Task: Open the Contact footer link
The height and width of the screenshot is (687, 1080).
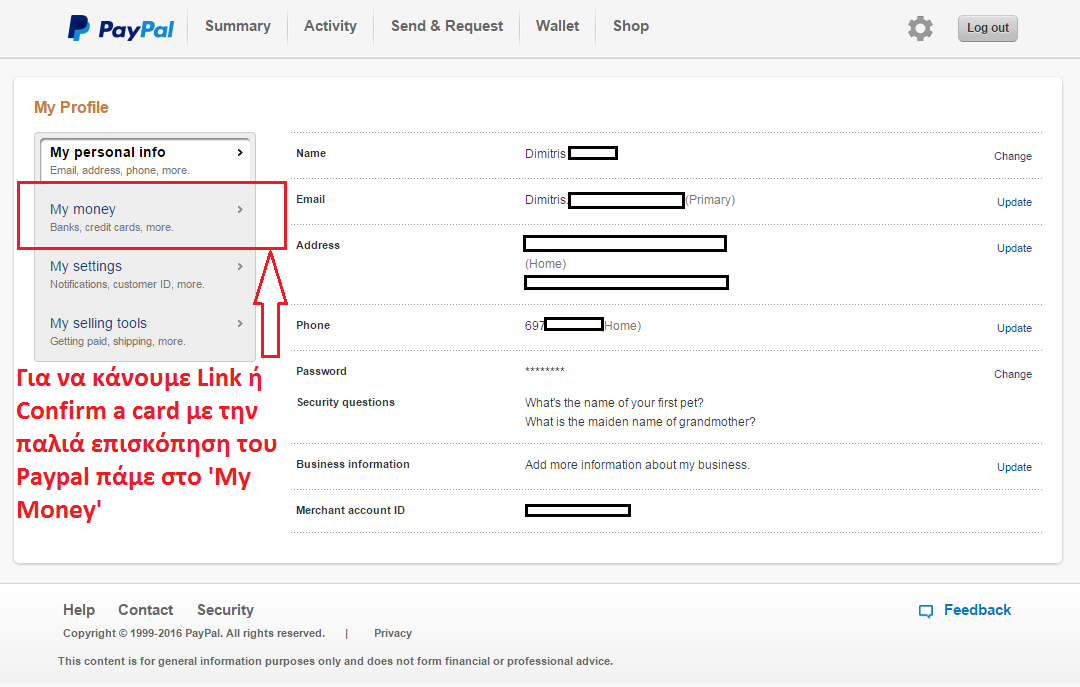Action: coord(145,610)
